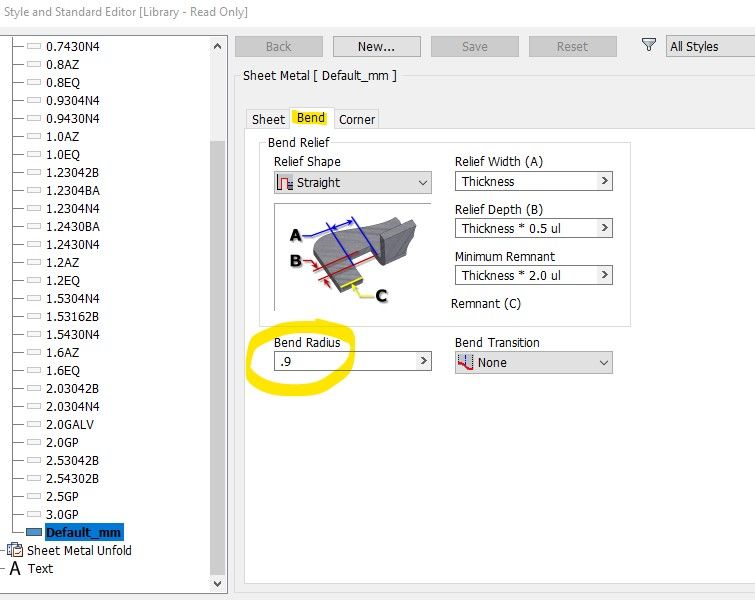Select the 1.6AZ style

click(63, 352)
